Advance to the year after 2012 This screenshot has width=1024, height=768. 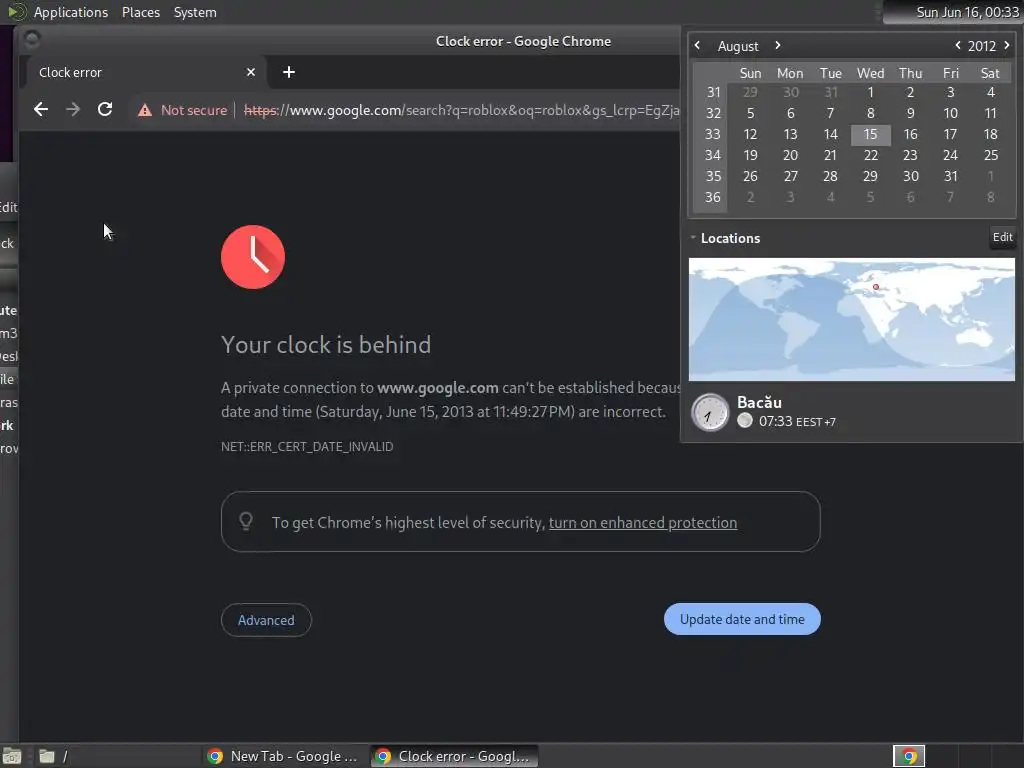[x=1006, y=45]
